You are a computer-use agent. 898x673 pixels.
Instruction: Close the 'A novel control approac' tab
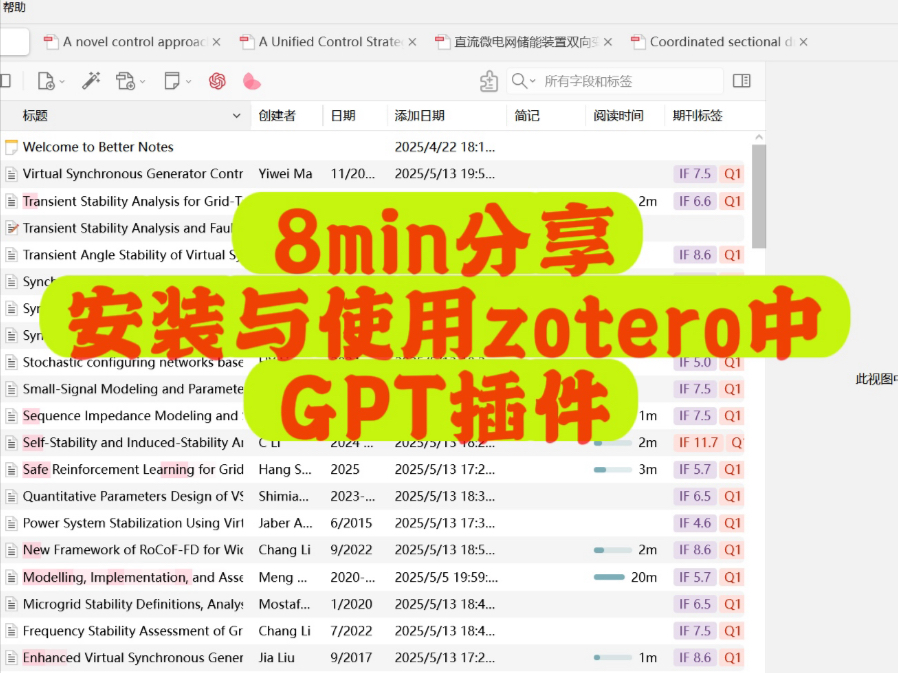[216, 42]
